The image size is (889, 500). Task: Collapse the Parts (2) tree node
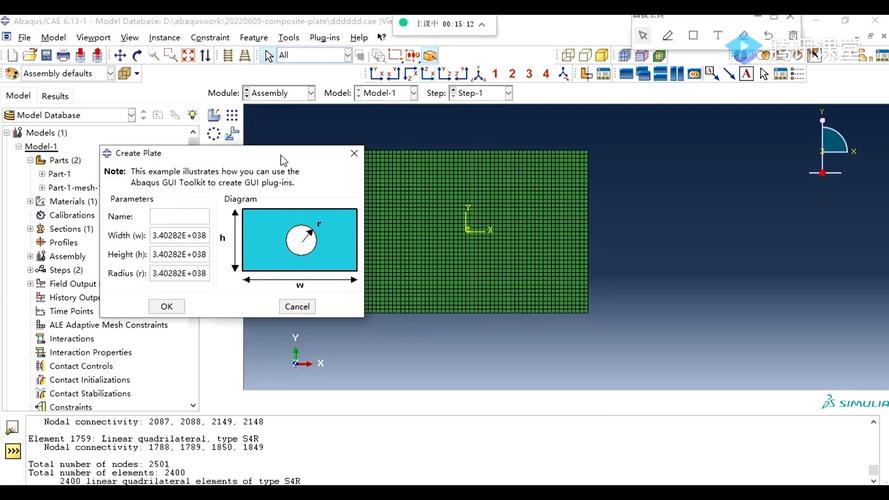(x=30, y=160)
